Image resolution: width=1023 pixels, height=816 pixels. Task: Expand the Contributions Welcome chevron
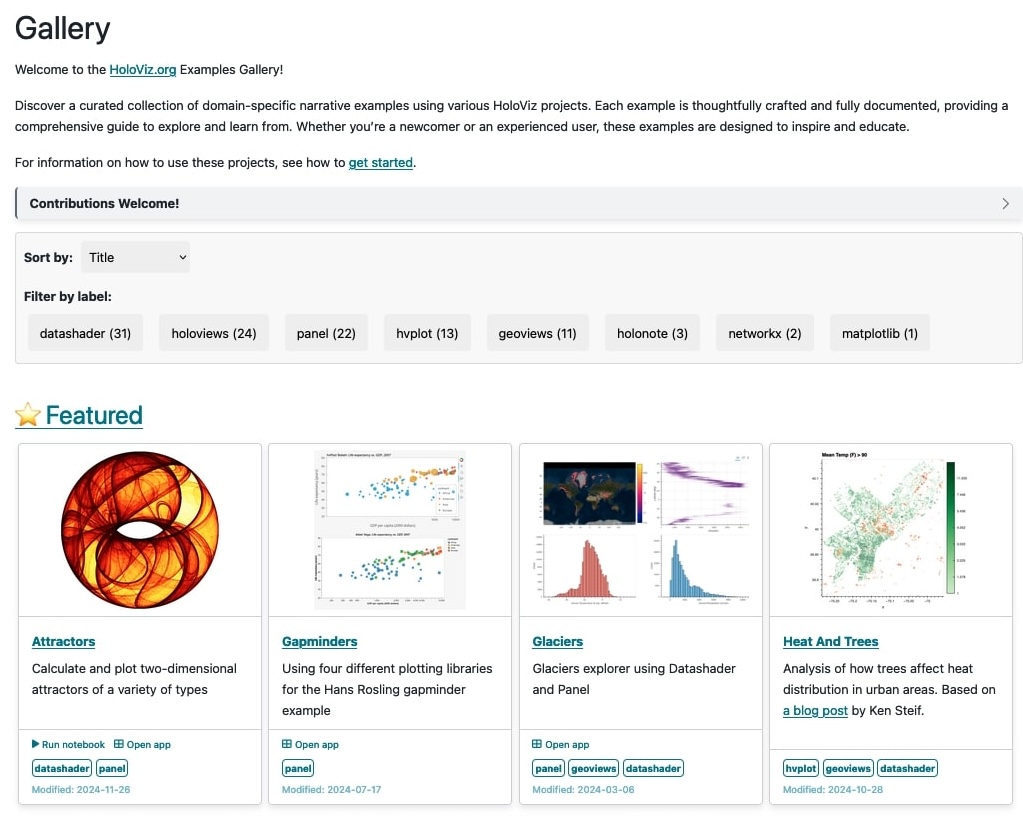pyautogui.click(x=1005, y=204)
